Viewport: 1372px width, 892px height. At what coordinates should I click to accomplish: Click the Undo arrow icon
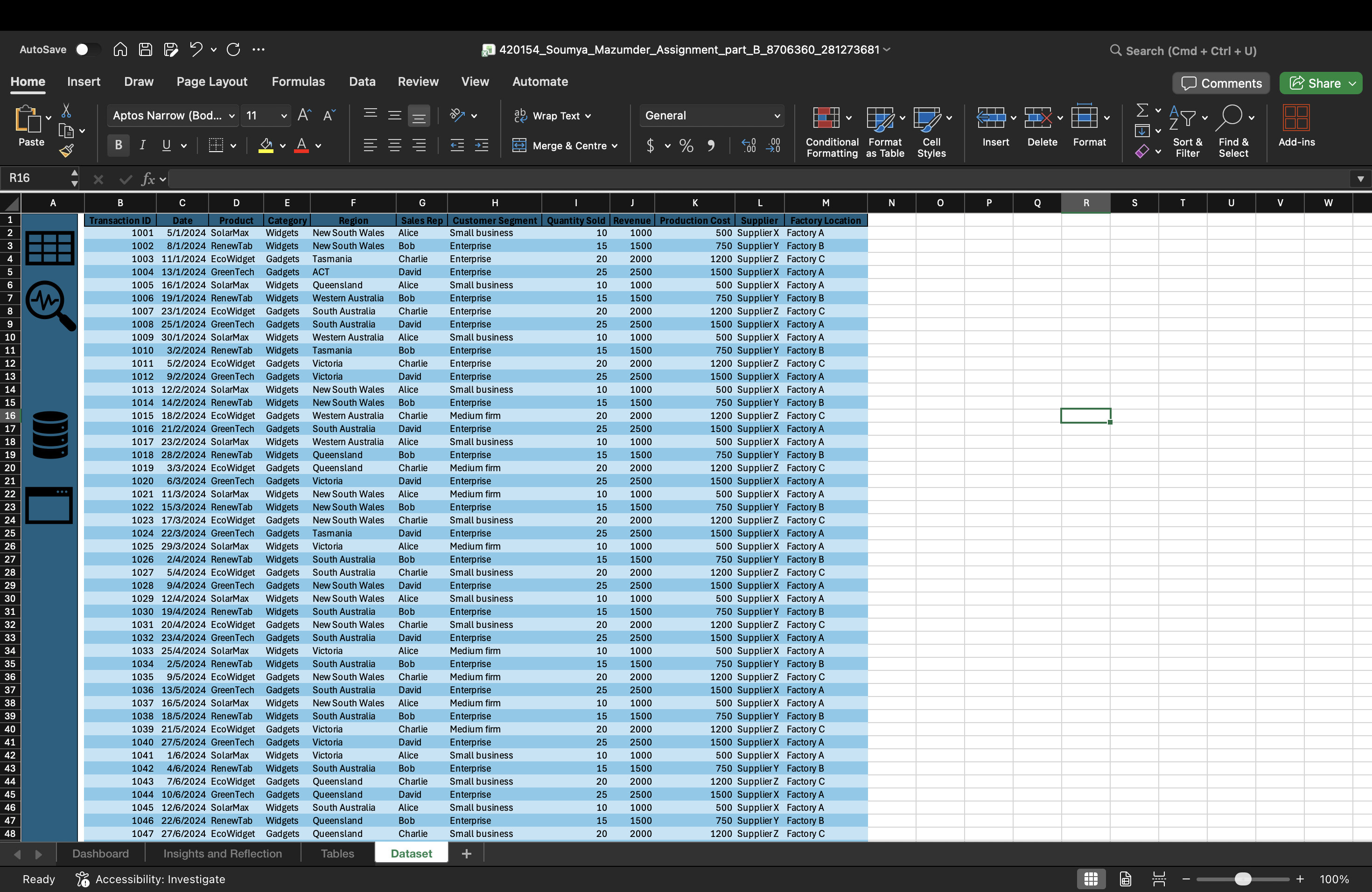pyautogui.click(x=196, y=49)
